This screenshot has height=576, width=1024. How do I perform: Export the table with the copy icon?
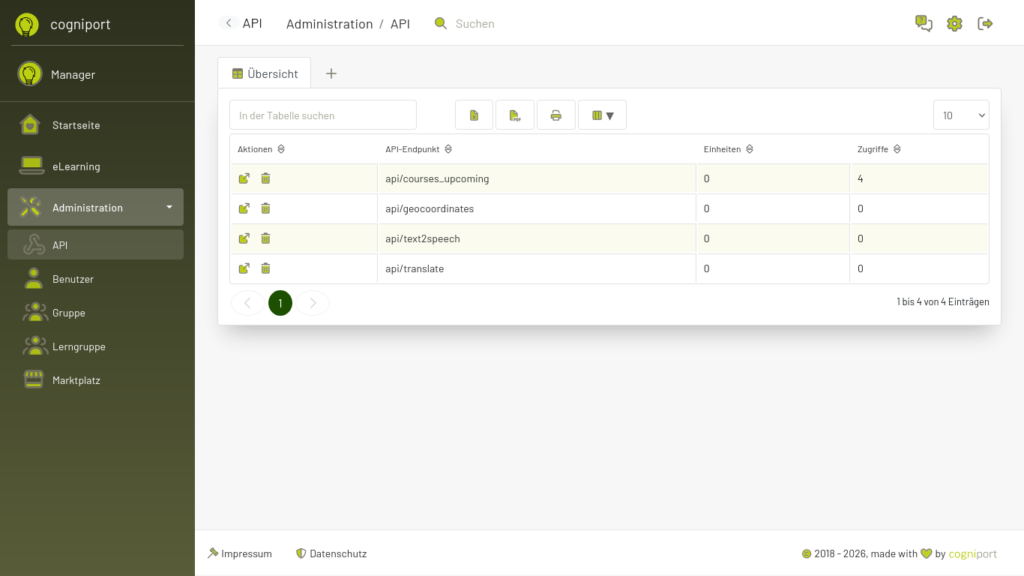pyautogui.click(x=474, y=114)
